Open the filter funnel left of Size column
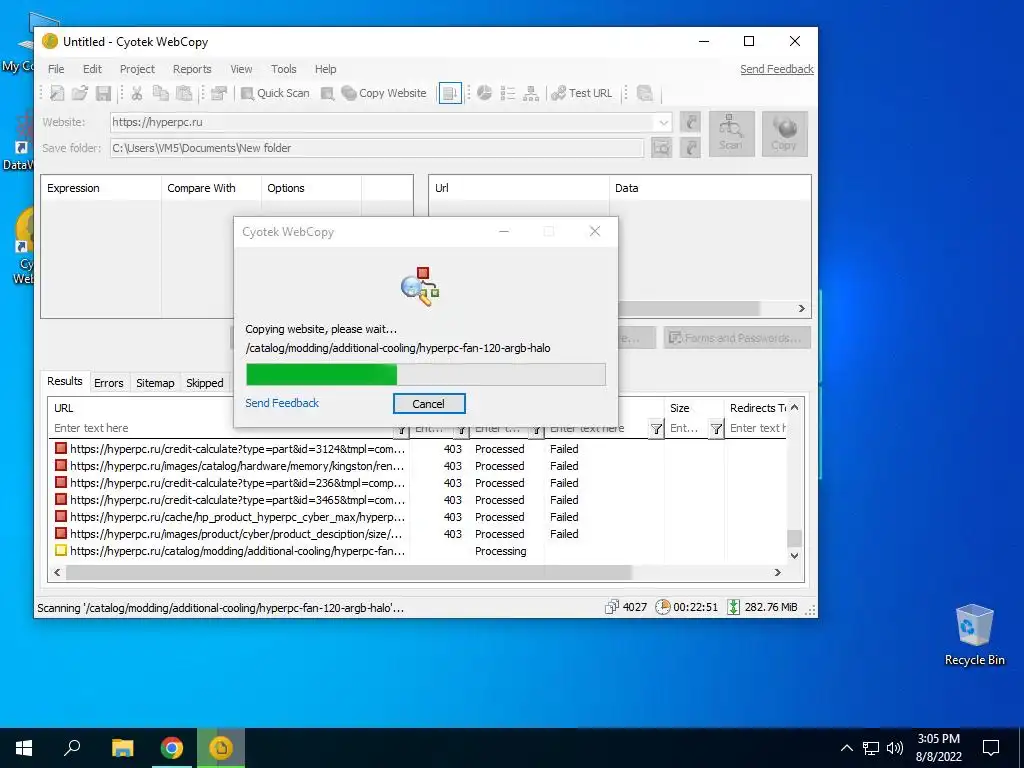The width and height of the screenshot is (1024, 768). click(x=656, y=429)
